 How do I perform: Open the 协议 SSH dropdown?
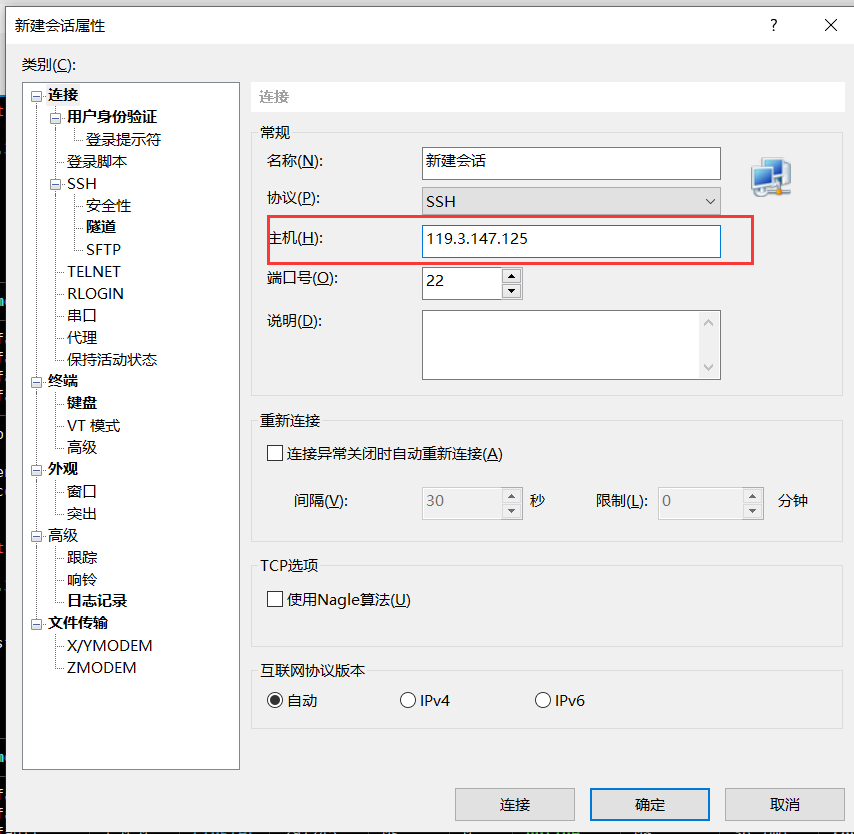point(571,202)
